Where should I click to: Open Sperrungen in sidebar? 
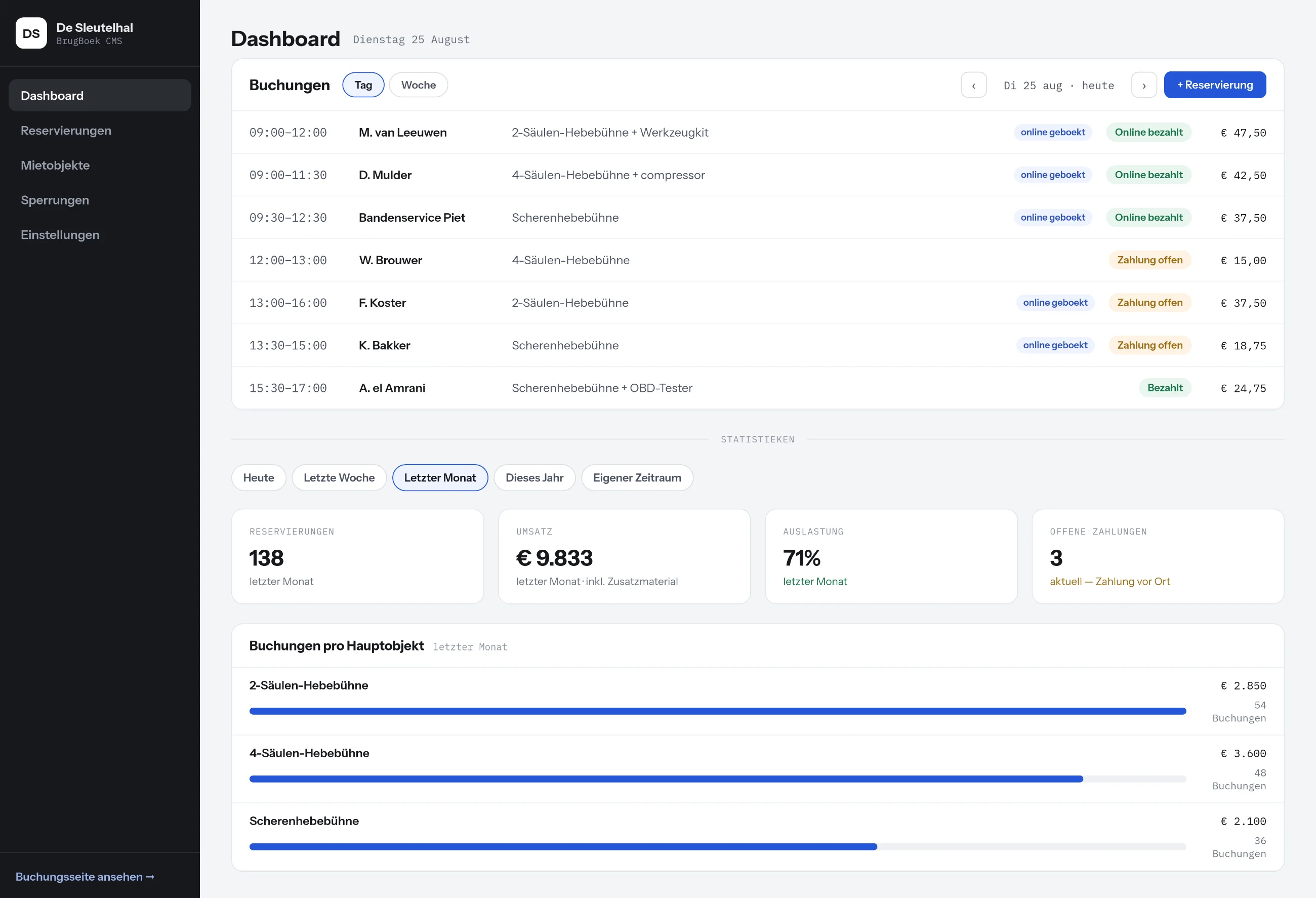100,200
